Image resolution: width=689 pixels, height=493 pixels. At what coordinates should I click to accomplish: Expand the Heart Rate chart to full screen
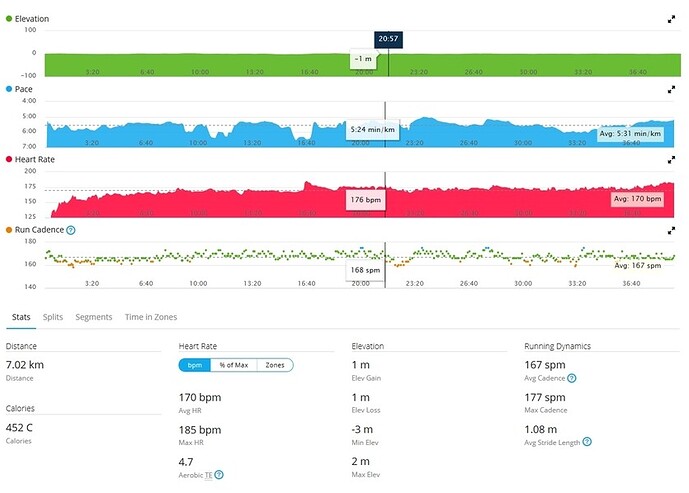pyautogui.click(x=670, y=159)
